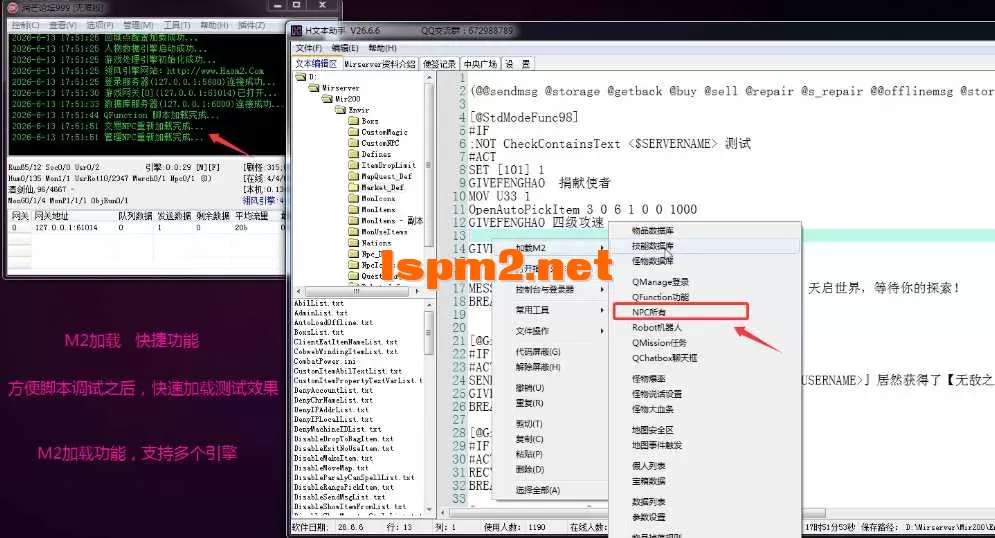Image resolution: width=995 pixels, height=538 pixels.
Task: Click the Defines folder icon
Action: point(353,154)
